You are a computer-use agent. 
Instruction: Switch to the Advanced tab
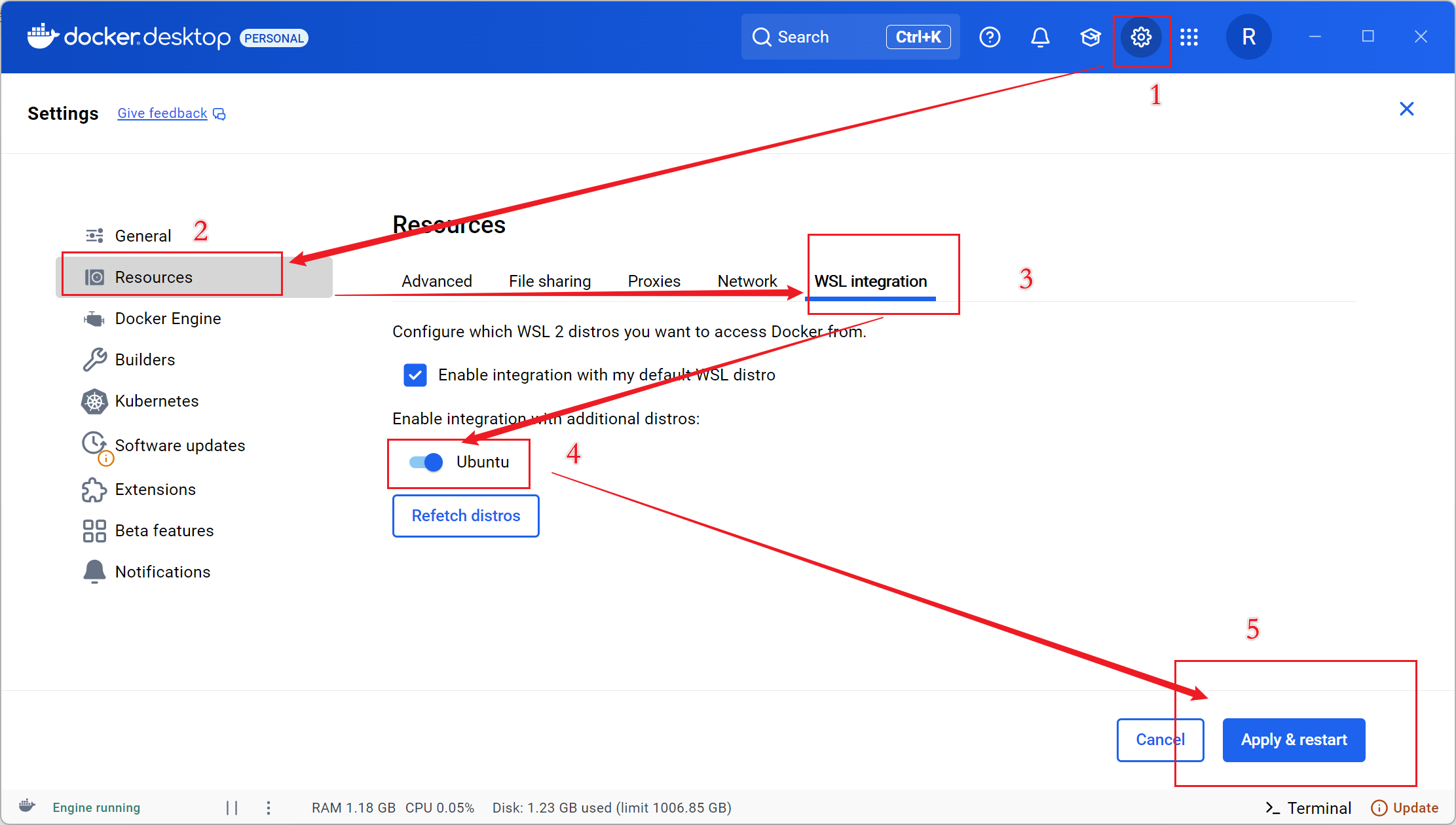437,281
